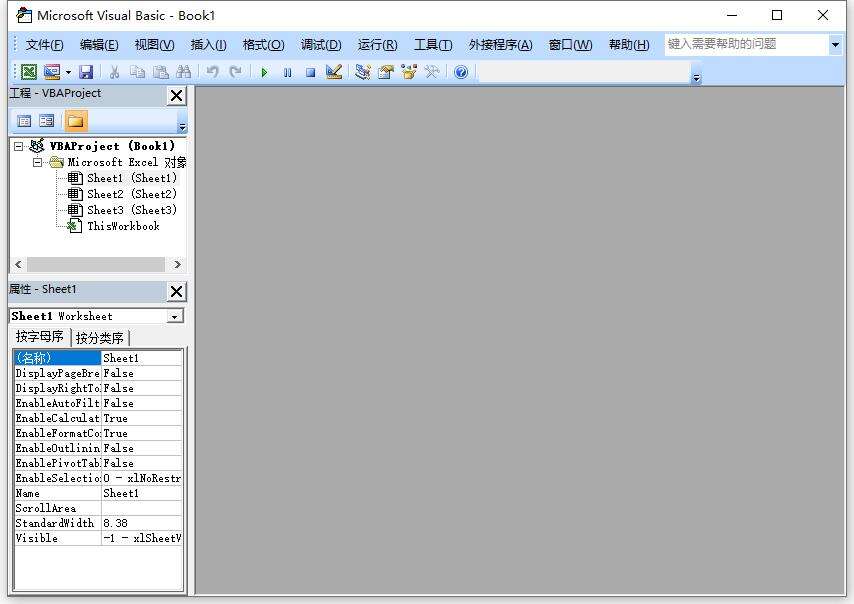Select Sheet2 (Sheet2) in the project tree
This screenshot has width=854, height=604.
tap(132, 194)
